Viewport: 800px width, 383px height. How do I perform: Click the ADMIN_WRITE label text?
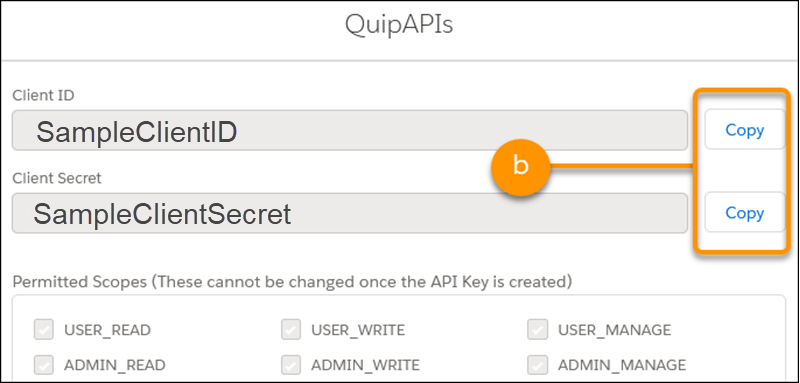coord(365,366)
